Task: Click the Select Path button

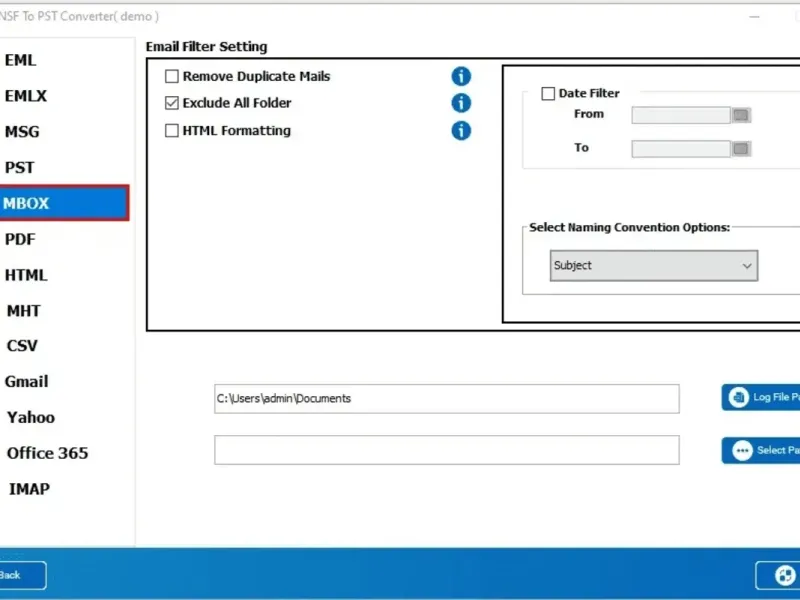Action: tap(761, 451)
